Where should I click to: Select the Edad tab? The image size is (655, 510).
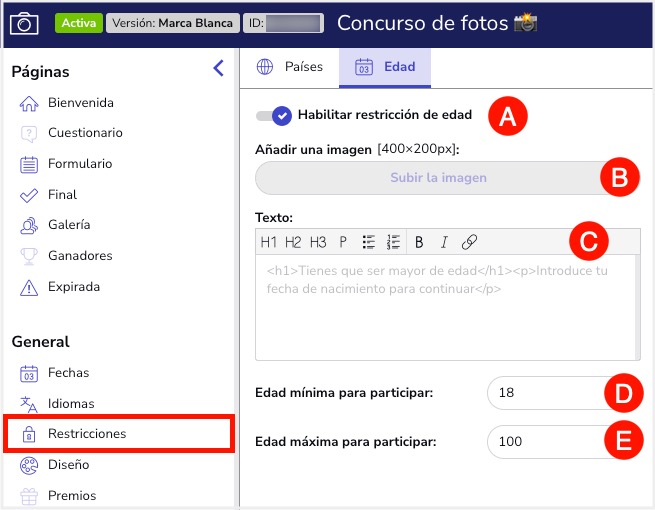pos(386,67)
